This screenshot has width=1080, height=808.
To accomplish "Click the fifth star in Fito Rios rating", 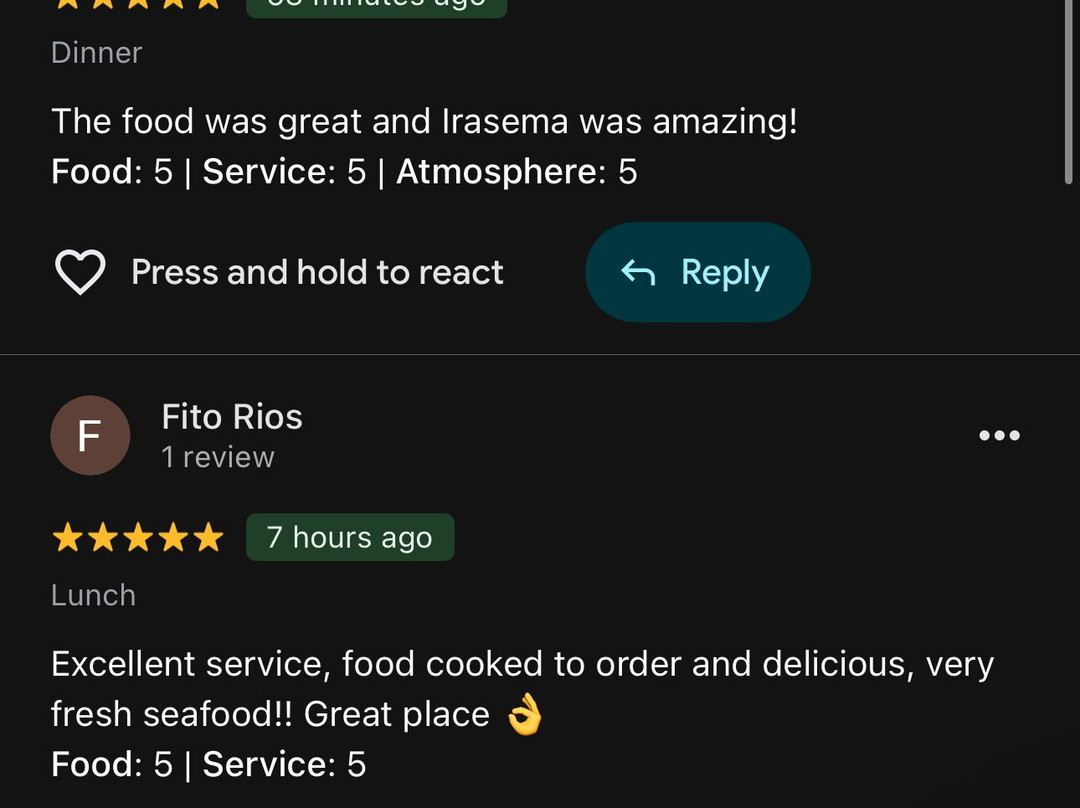I will coord(208,538).
